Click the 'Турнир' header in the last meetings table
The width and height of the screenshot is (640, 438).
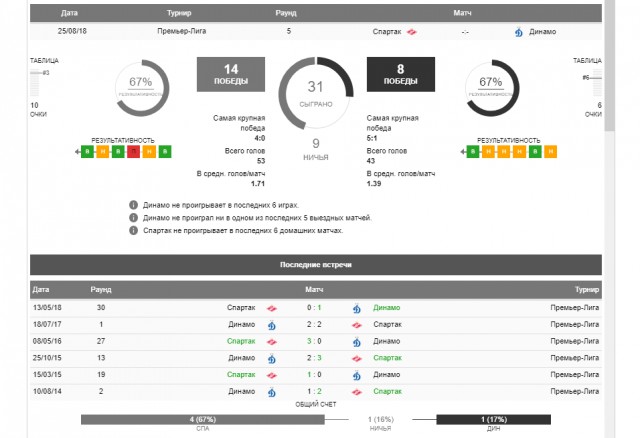tap(587, 289)
